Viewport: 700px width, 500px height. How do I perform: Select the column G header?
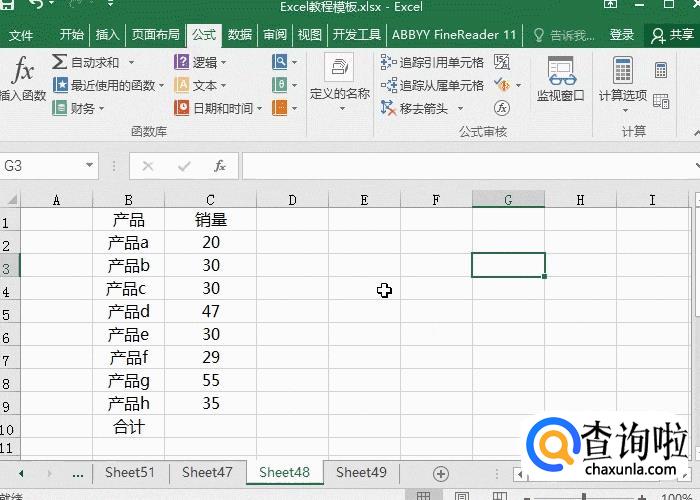(x=508, y=200)
